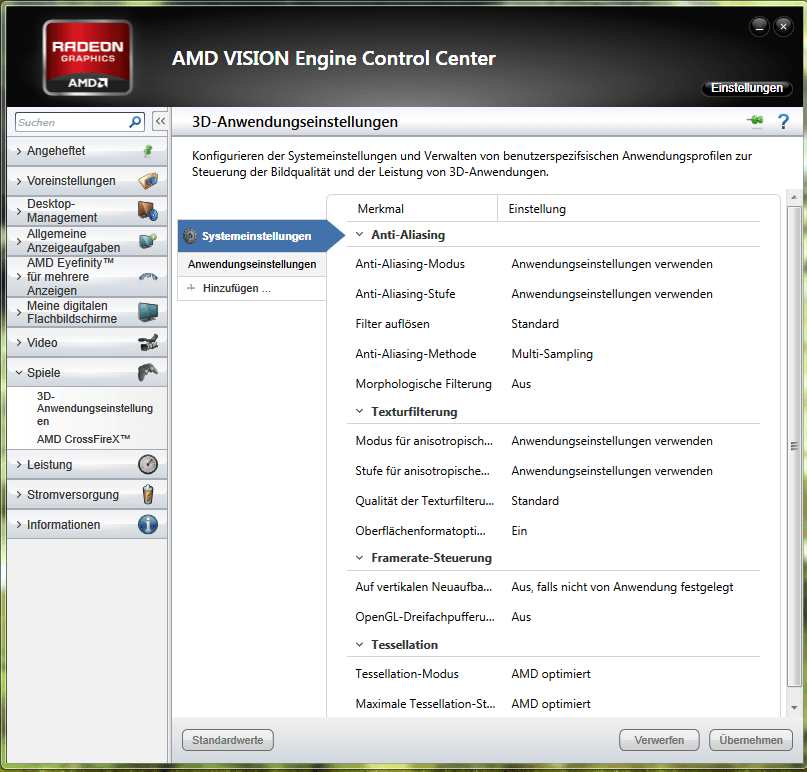Change OpenGL-Dreifachpufferung Aus value
Image resolution: width=807 pixels, height=772 pixels.
tap(521, 617)
